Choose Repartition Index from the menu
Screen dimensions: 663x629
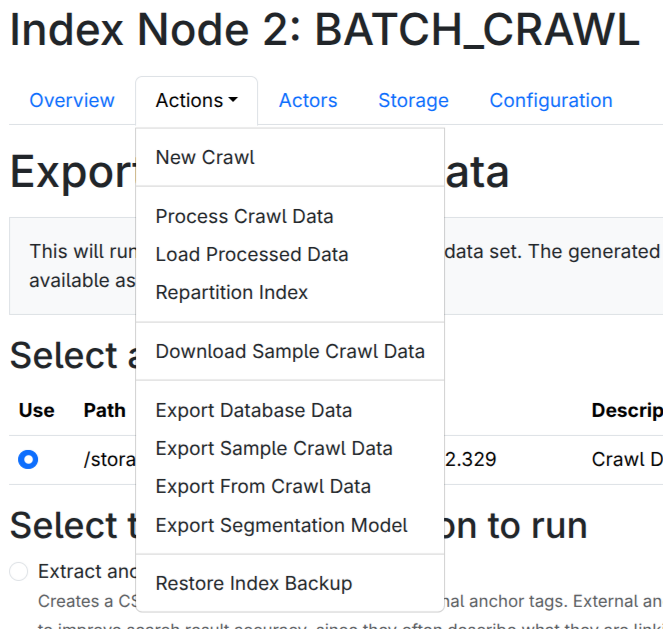tap(232, 293)
